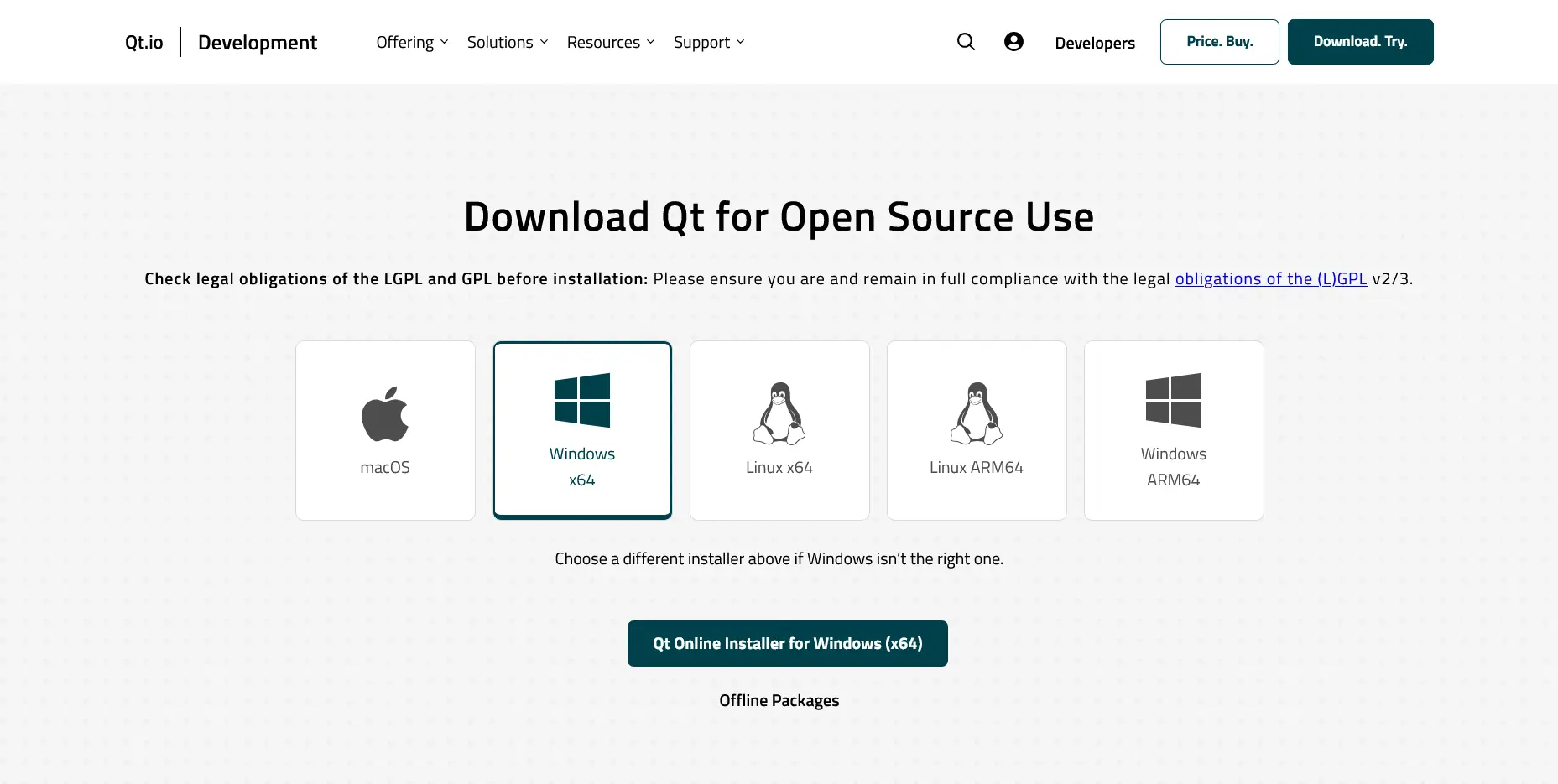1558x784 pixels.
Task: Click the Download. Try. button
Action: (1361, 42)
